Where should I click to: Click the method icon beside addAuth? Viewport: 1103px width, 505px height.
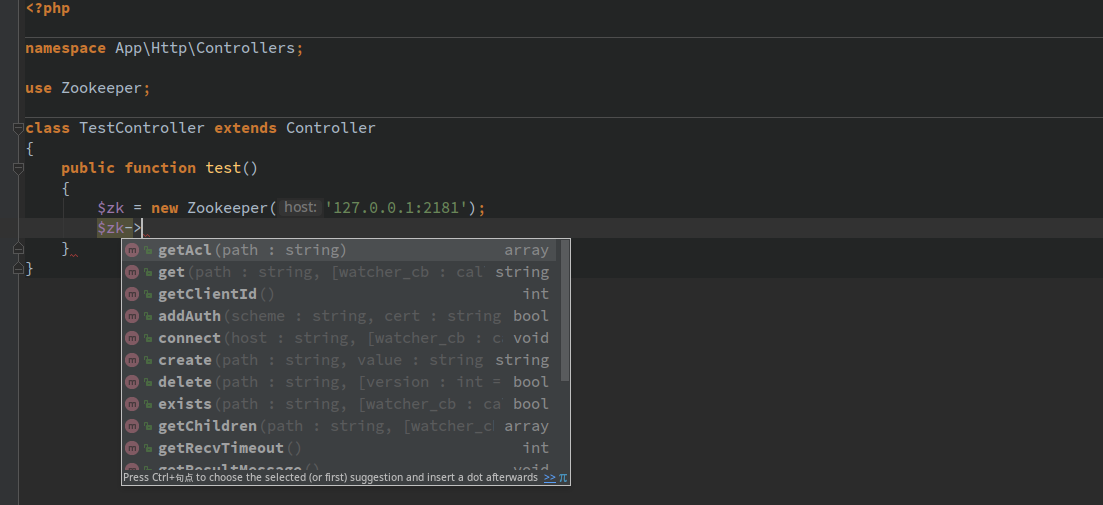coord(132,316)
